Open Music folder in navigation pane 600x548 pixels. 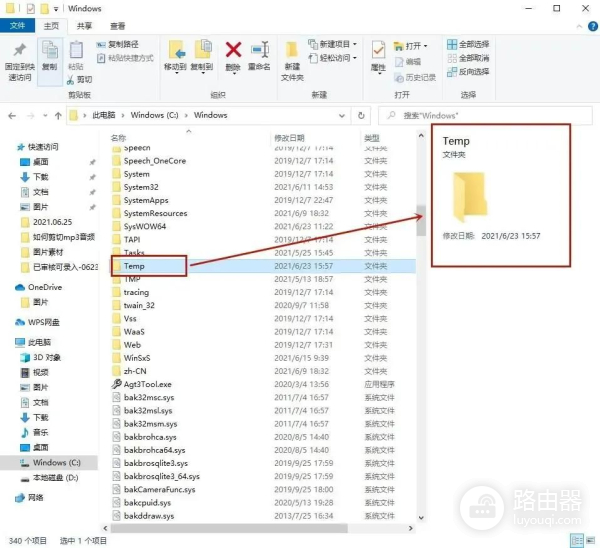coord(40,432)
